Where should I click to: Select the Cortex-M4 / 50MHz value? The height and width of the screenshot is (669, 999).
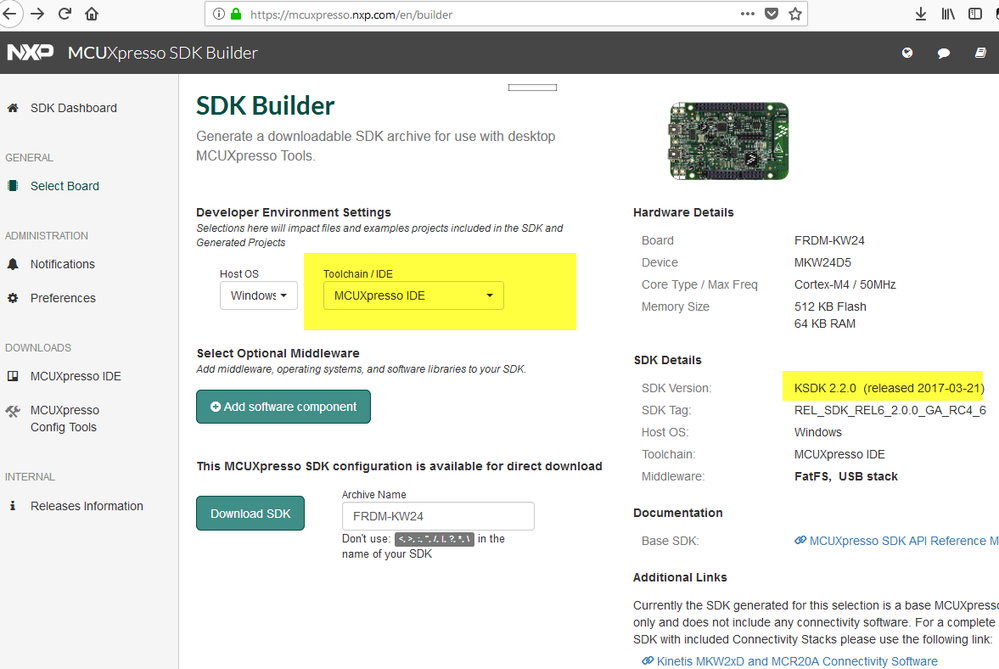click(x=845, y=284)
